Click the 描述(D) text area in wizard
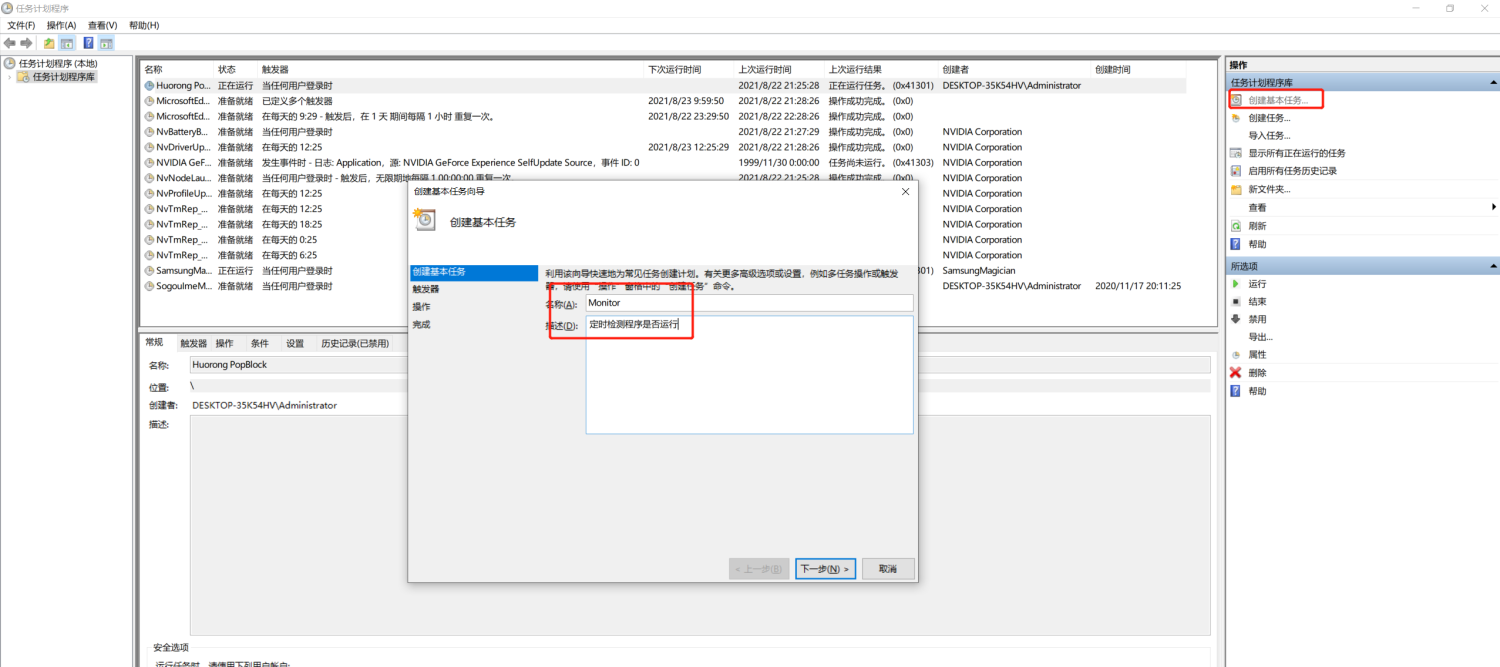1500x667 pixels. [x=749, y=375]
